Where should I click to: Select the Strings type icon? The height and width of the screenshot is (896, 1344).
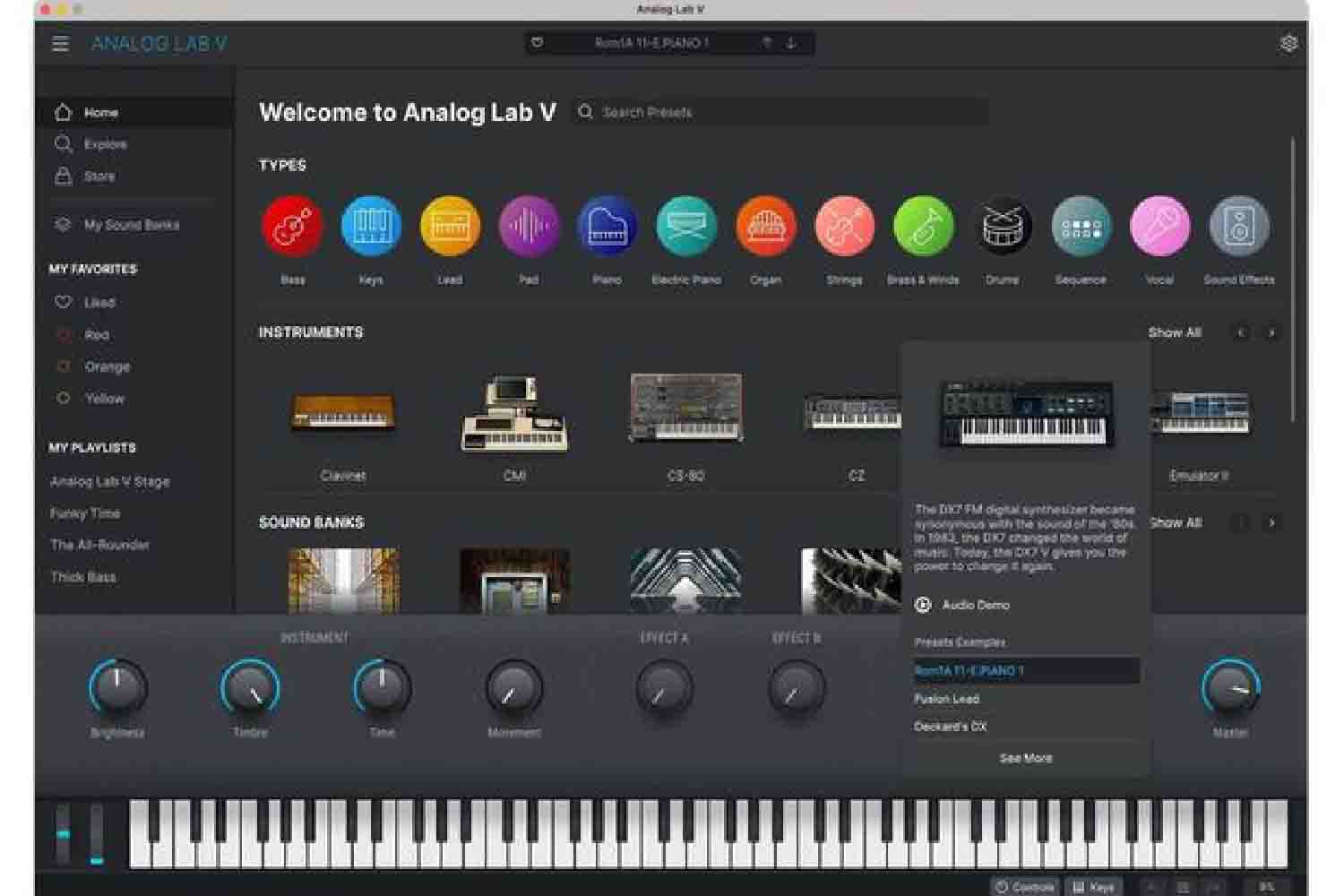[844, 226]
